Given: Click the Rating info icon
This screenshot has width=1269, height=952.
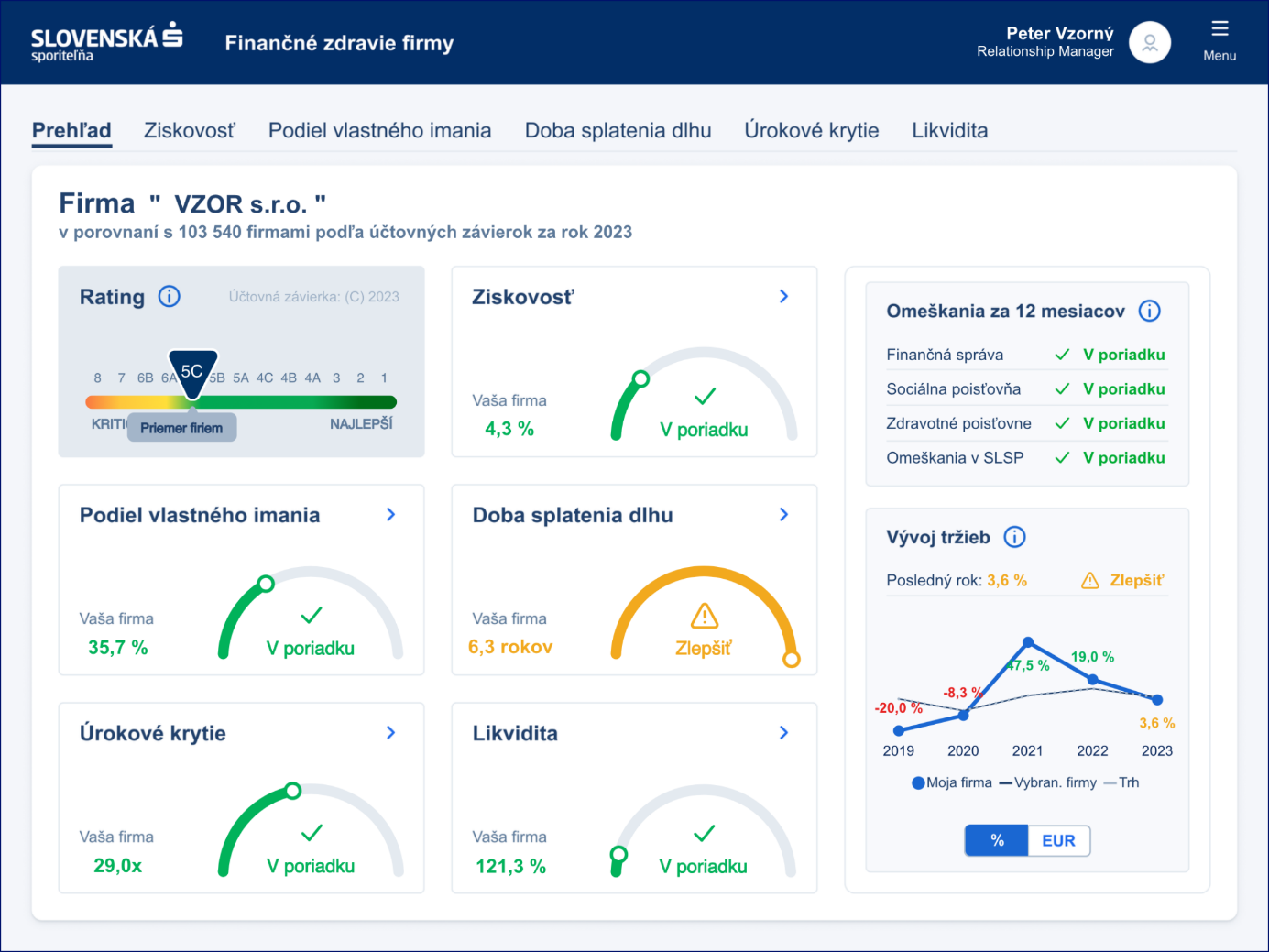Looking at the screenshot, I should click(x=169, y=296).
